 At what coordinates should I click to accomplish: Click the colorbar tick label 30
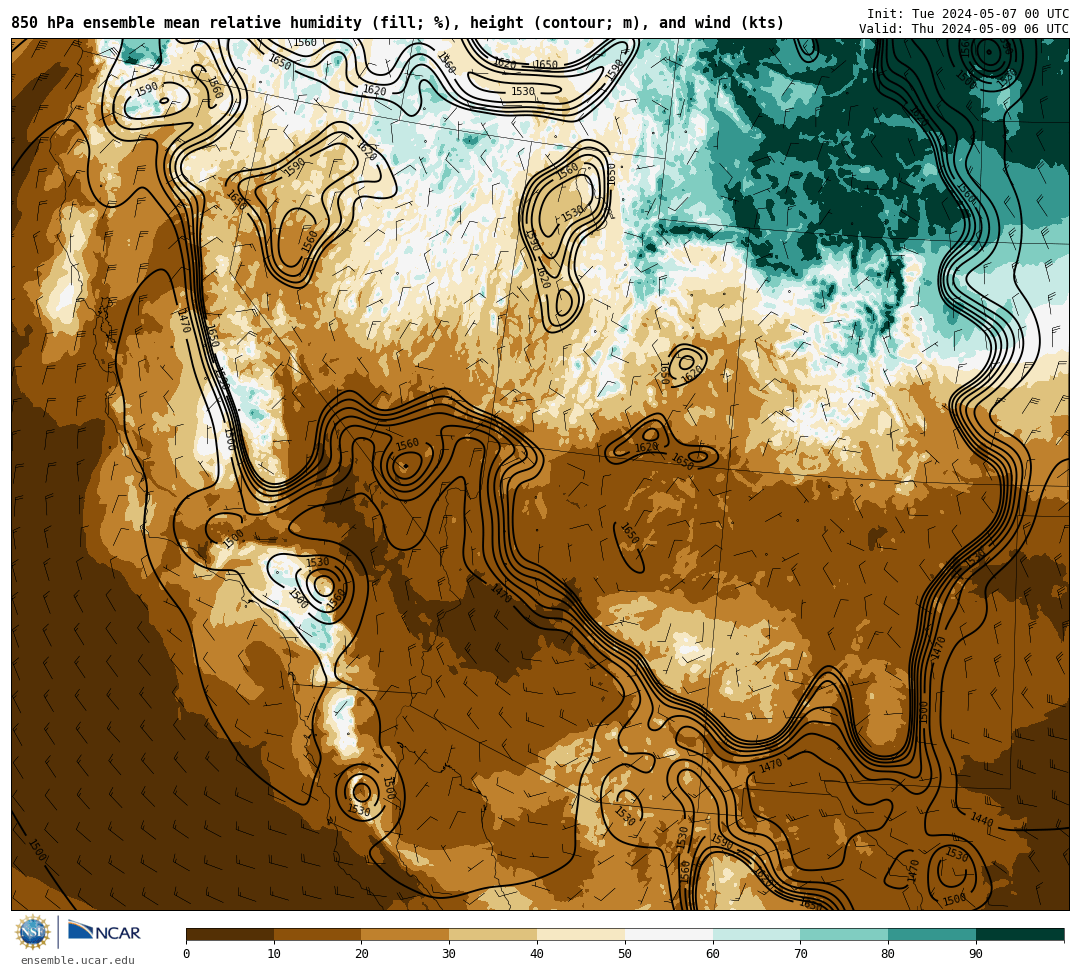[449, 954]
